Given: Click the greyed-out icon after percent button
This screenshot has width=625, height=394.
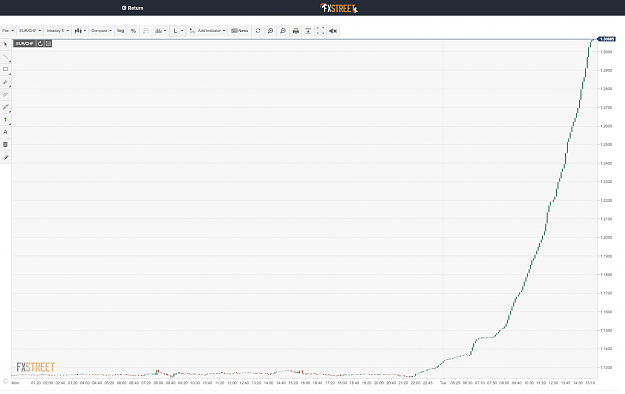Looking at the screenshot, I should coord(146,31).
